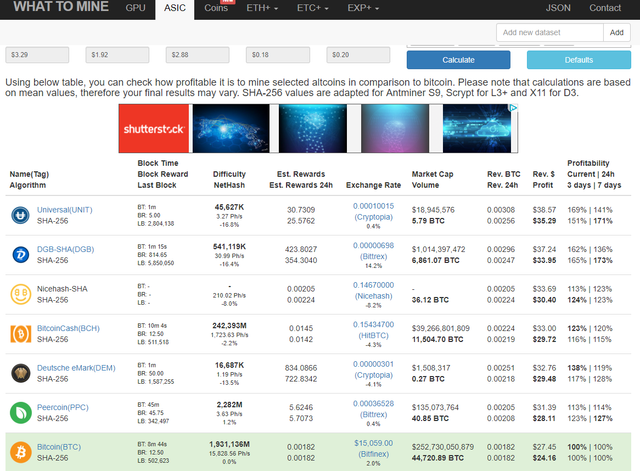Click the $39,266,801,809 market cap value
This screenshot has height=471, width=640.
441,329
